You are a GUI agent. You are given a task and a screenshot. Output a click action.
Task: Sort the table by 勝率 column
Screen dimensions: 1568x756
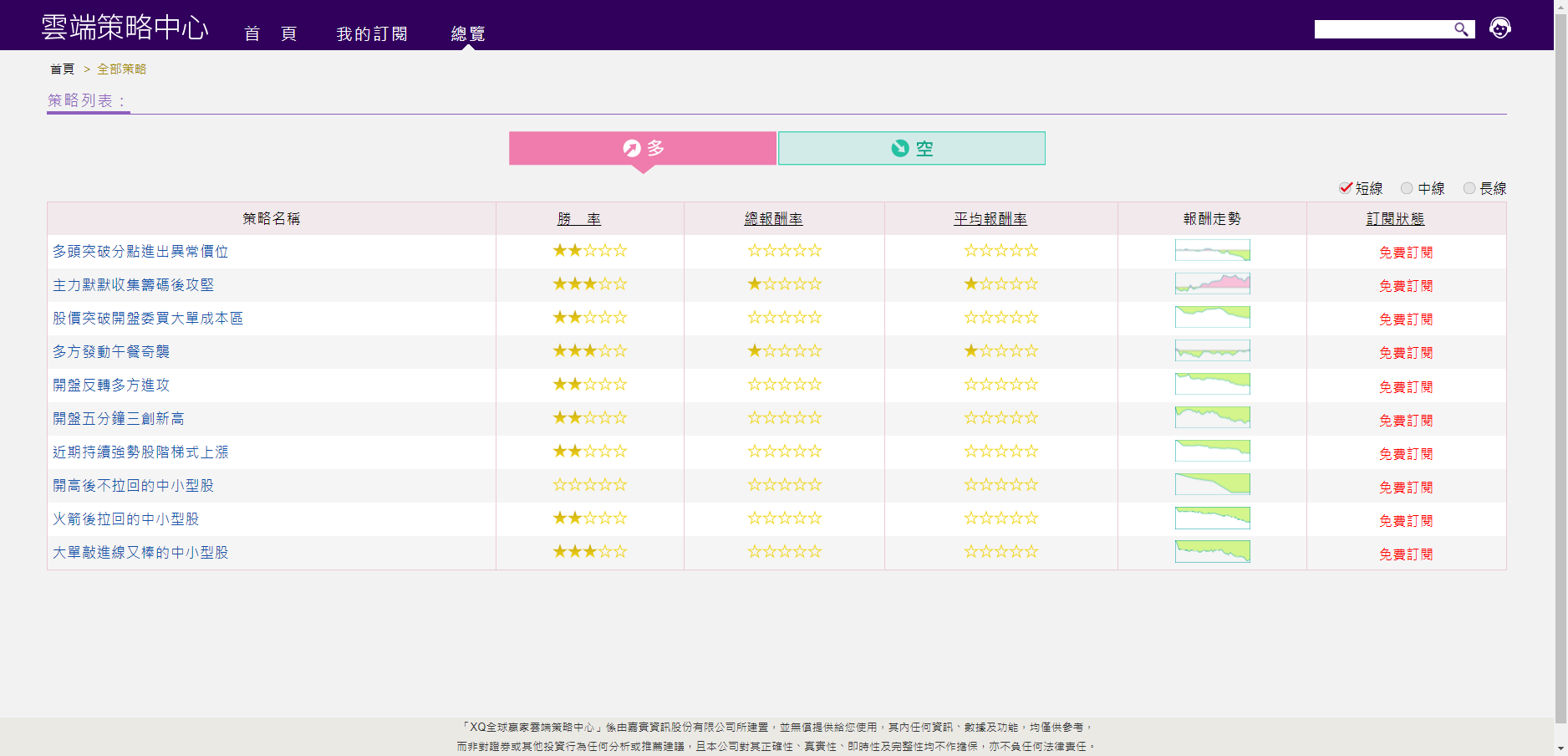point(579,219)
